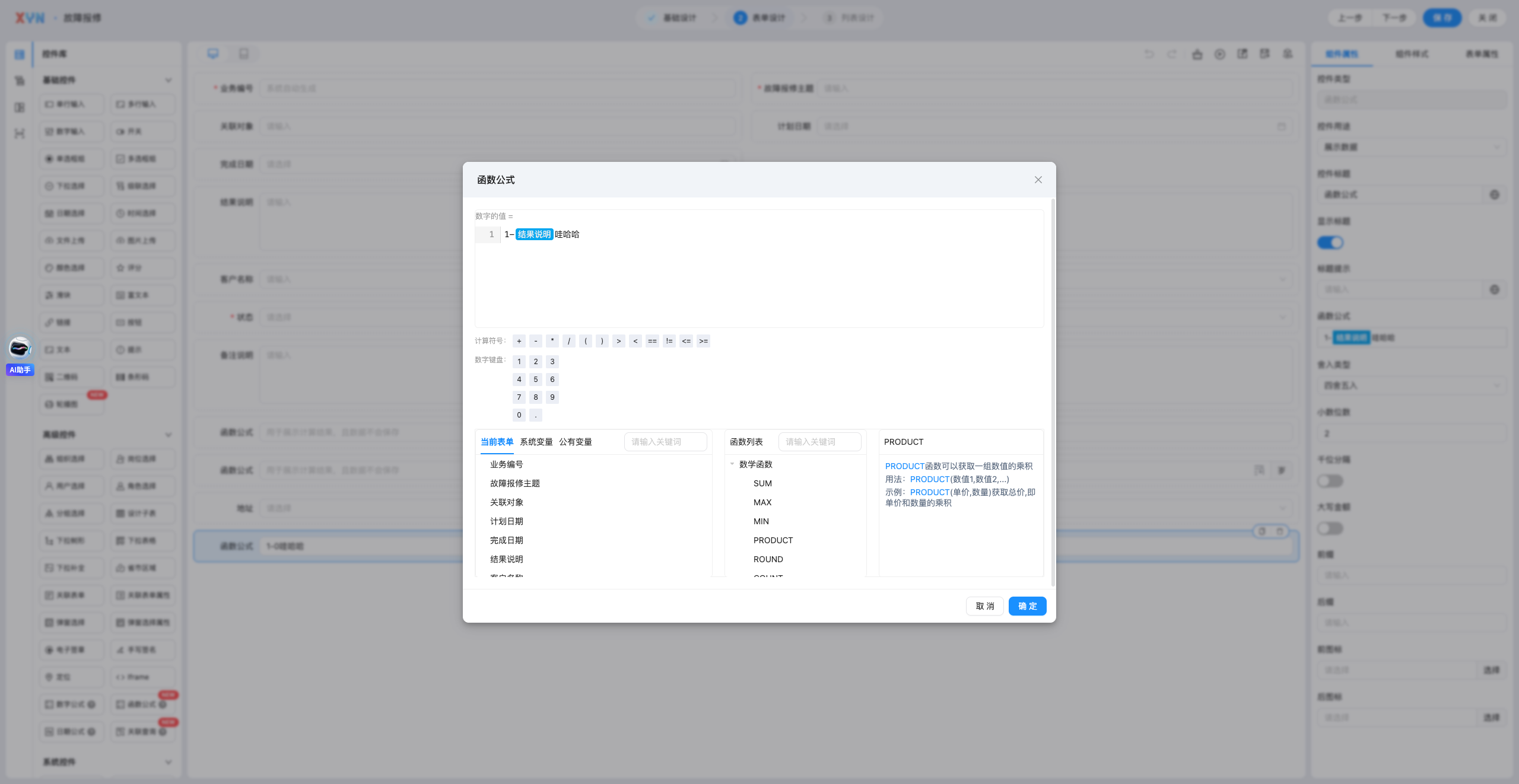Insert the minus operator symbol

(x=536, y=341)
